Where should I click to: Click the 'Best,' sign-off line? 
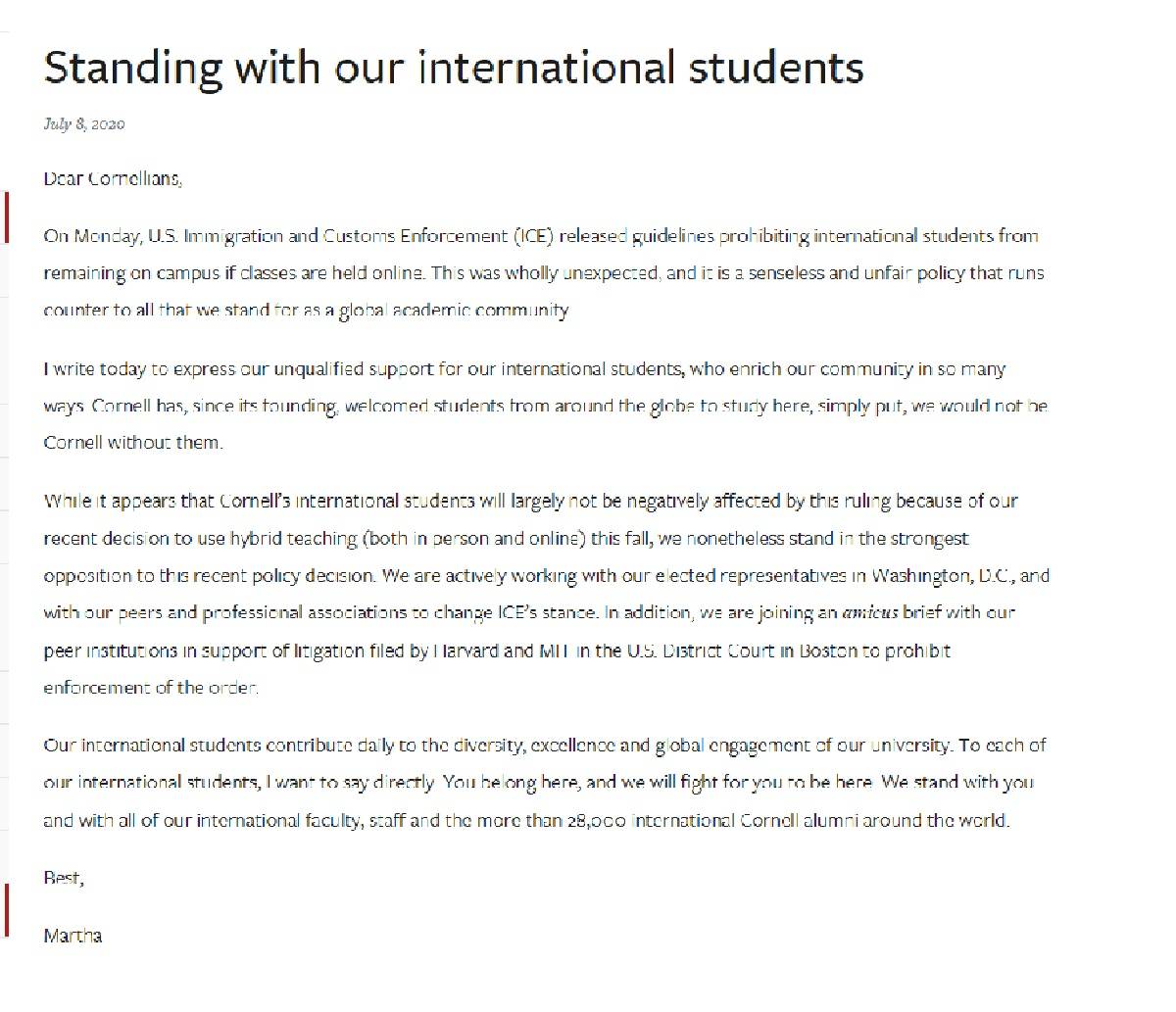tap(64, 878)
